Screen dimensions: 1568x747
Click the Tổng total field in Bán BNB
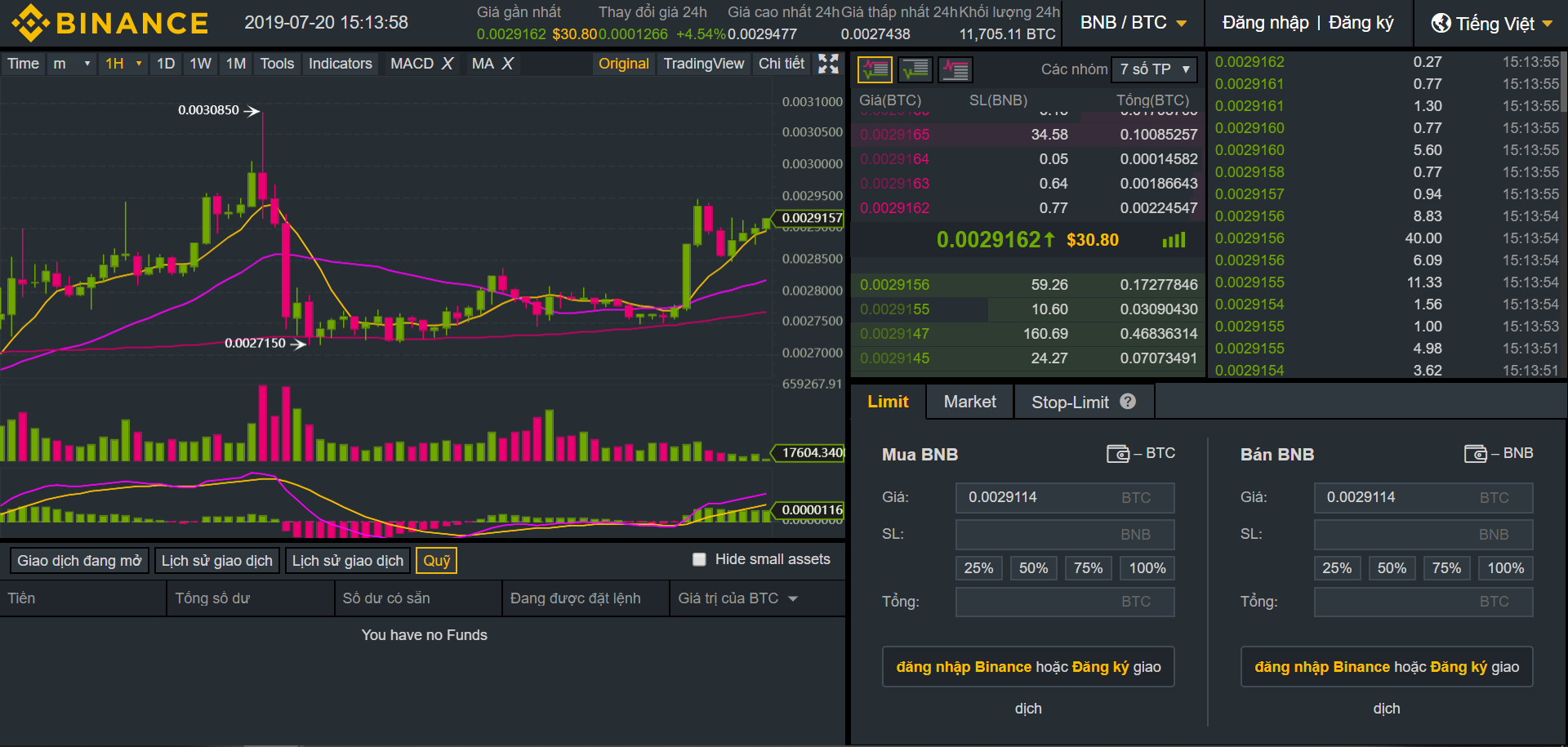coord(1423,602)
